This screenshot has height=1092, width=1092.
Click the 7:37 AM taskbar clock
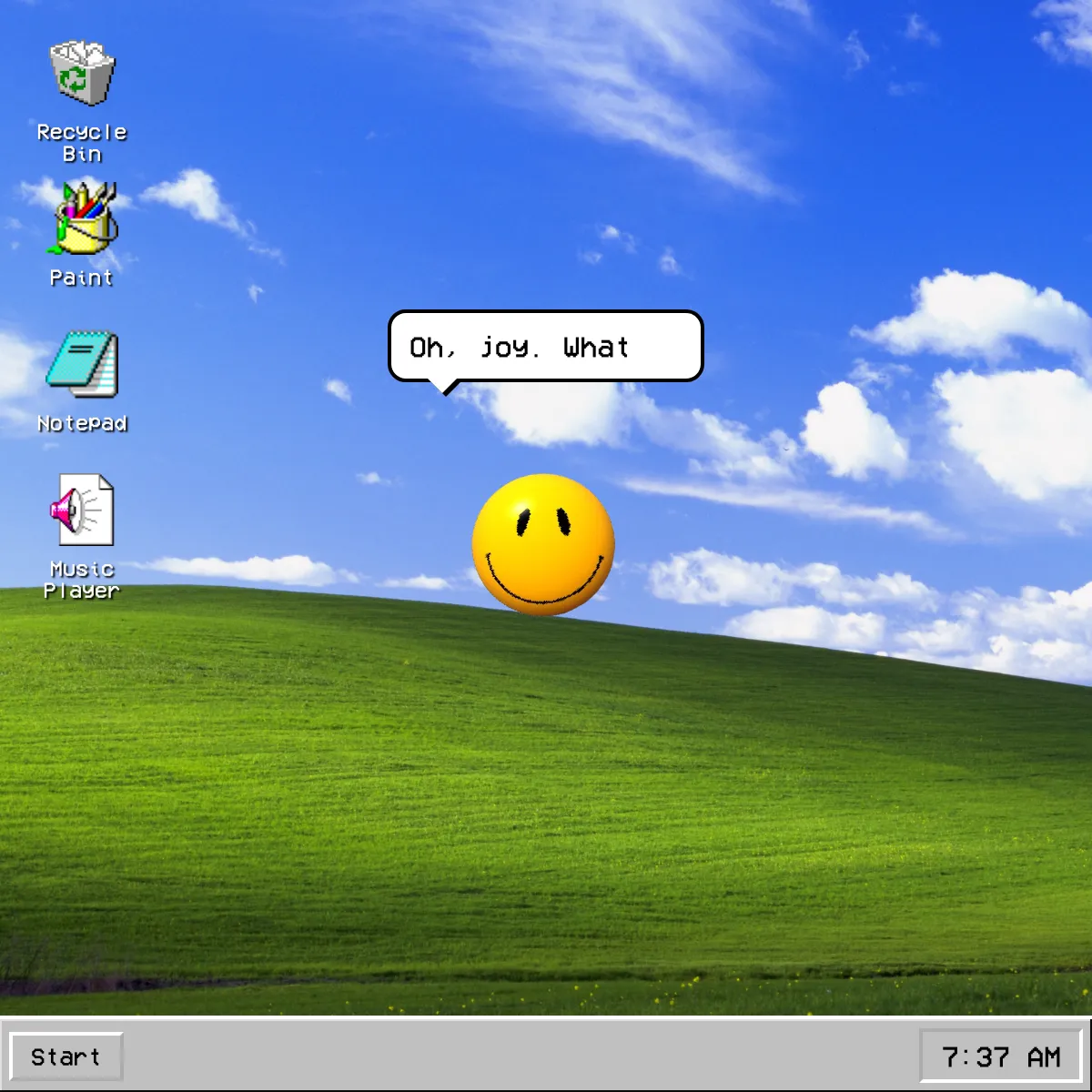coord(1001,1057)
